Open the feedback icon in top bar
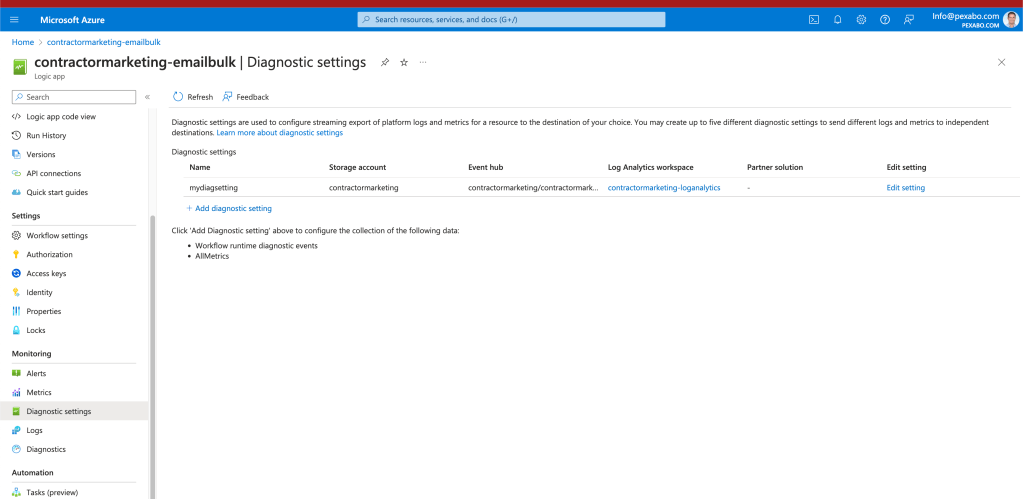The width and height of the screenshot is (1023, 499). [x=908, y=20]
